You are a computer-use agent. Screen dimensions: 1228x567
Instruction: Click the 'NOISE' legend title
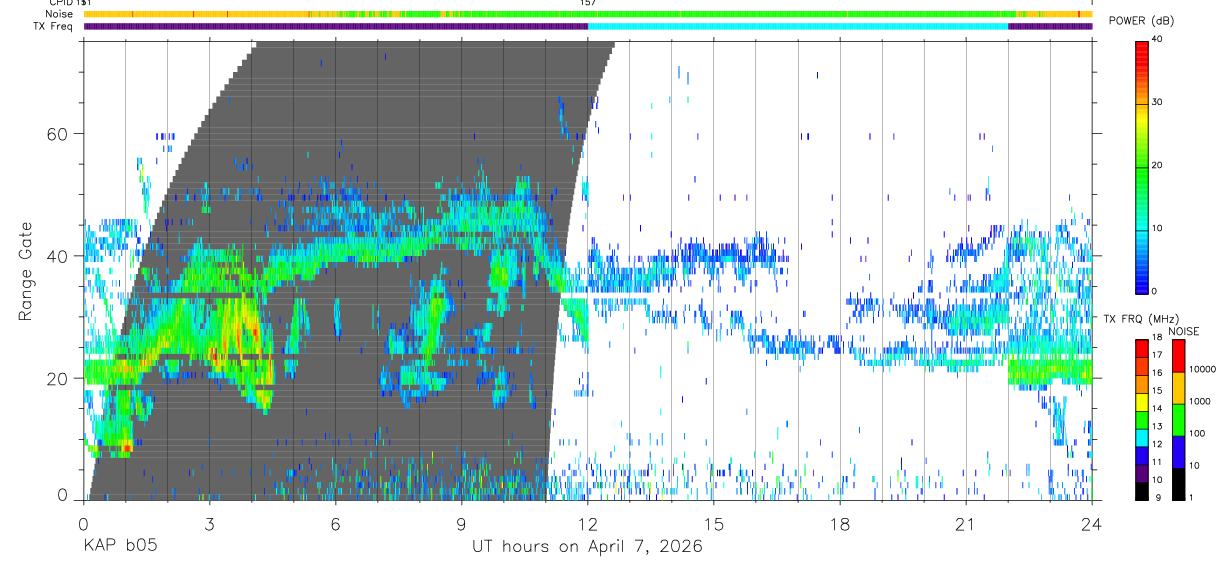[x=1183, y=331]
